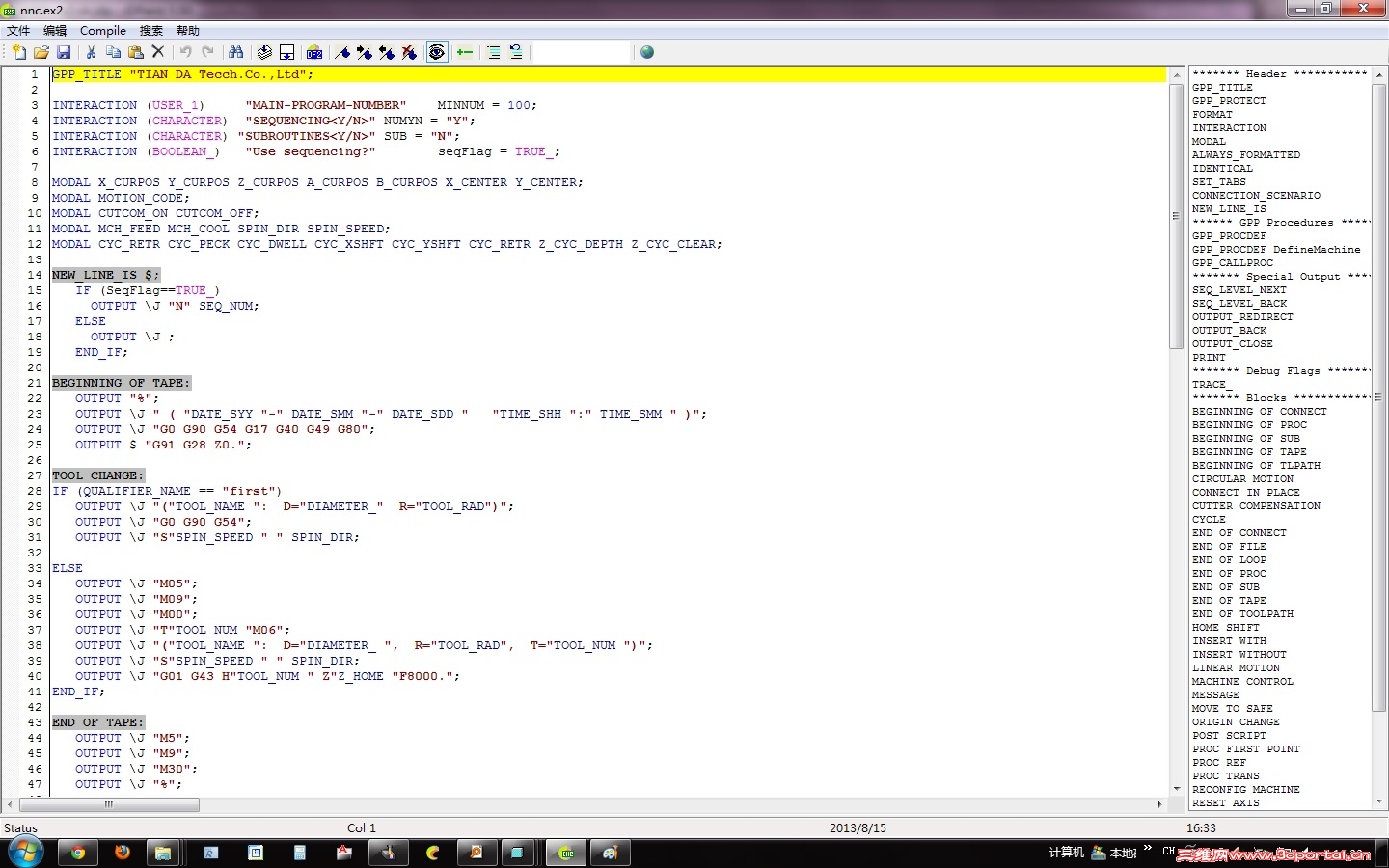Click the NEW_LINE_IS line in the editor
The image size is (1389, 868).
coord(106,275)
